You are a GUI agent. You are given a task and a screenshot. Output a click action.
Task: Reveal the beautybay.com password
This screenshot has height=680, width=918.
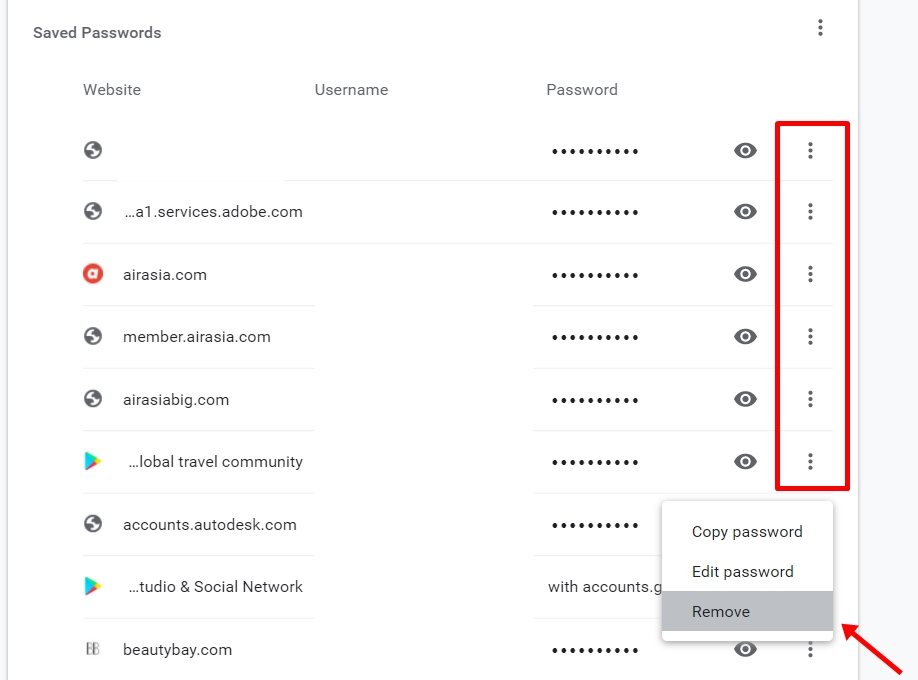pyautogui.click(x=745, y=648)
